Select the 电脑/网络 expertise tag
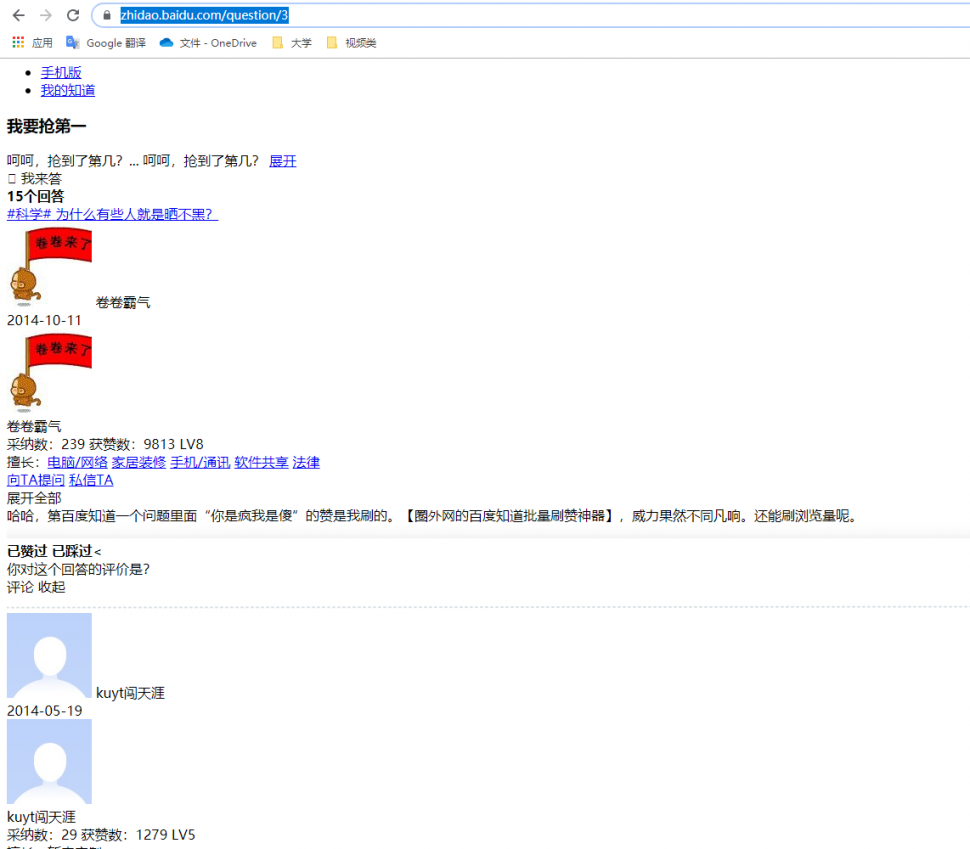Screen dimensions: 970x849 pos(77,462)
